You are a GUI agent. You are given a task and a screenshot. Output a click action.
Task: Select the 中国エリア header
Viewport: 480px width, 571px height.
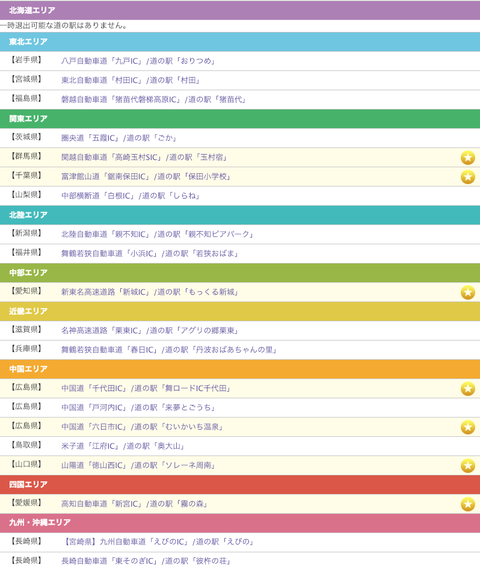(240, 369)
